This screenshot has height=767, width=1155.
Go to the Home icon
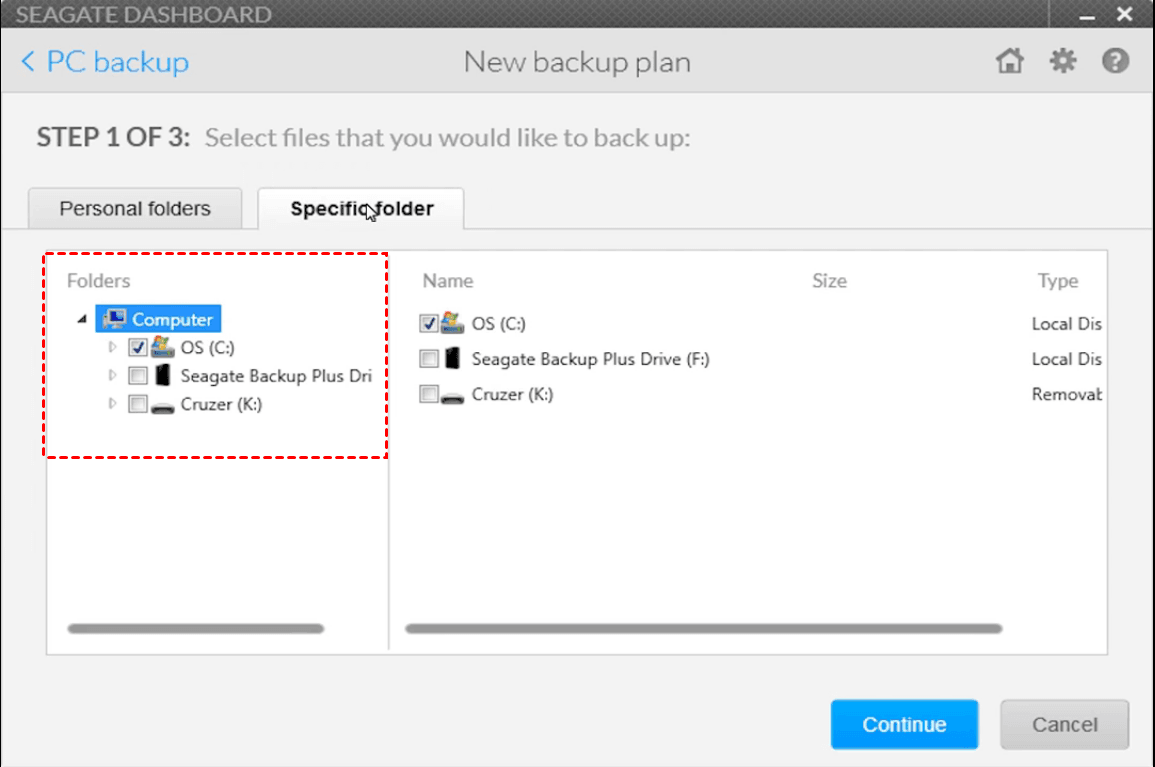(x=1010, y=62)
